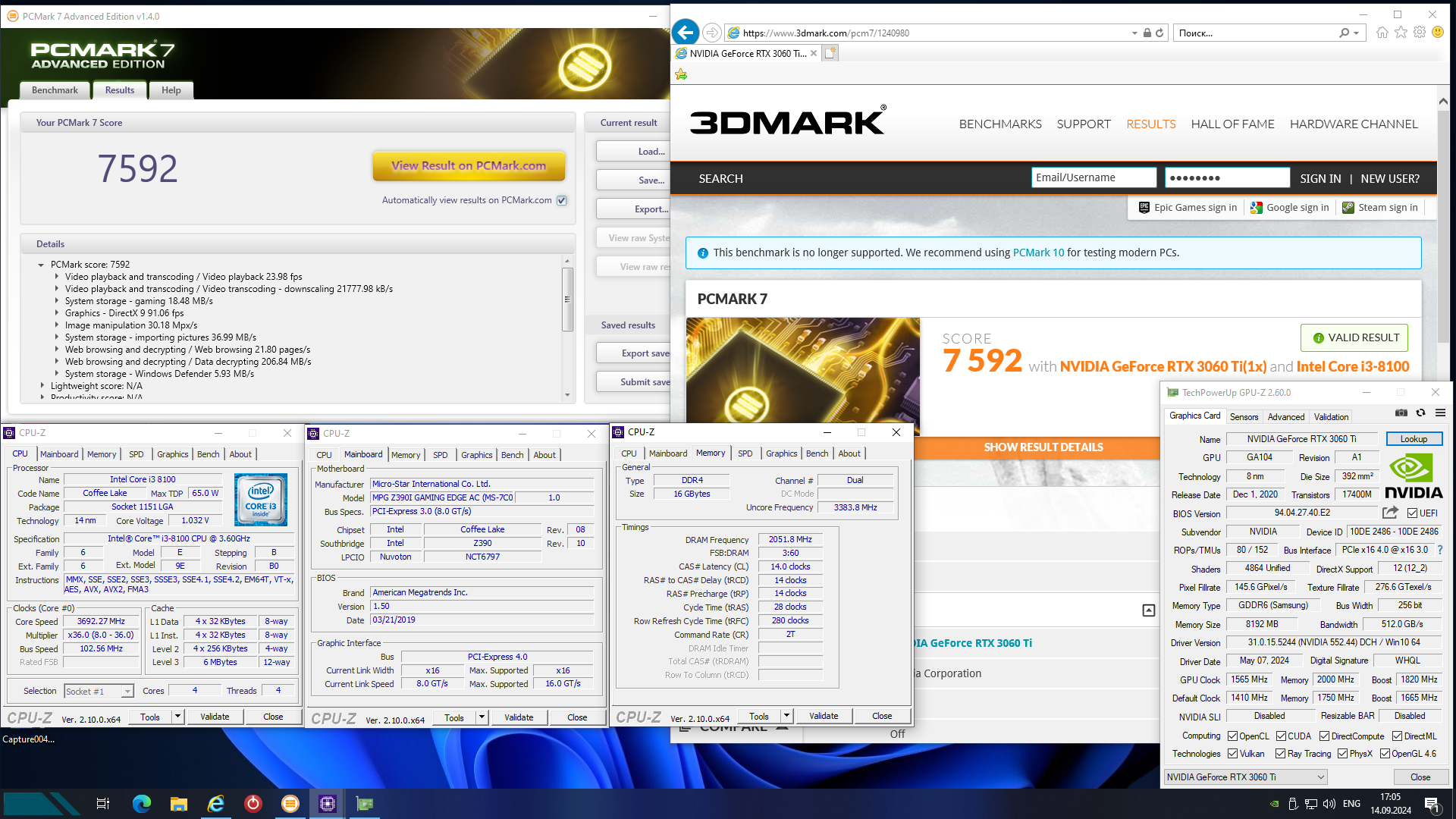Click the PCMark details scrollbar thumb
This screenshot has width=1456, height=819.
coord(567,300)
